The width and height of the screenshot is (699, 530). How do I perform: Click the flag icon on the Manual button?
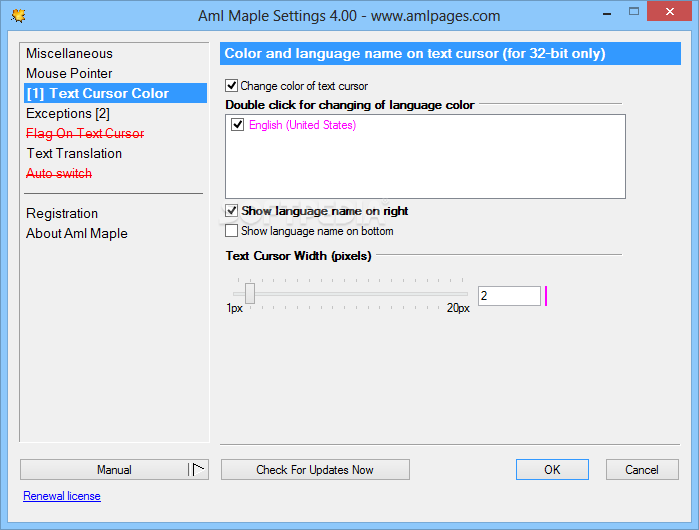[198, 469]
